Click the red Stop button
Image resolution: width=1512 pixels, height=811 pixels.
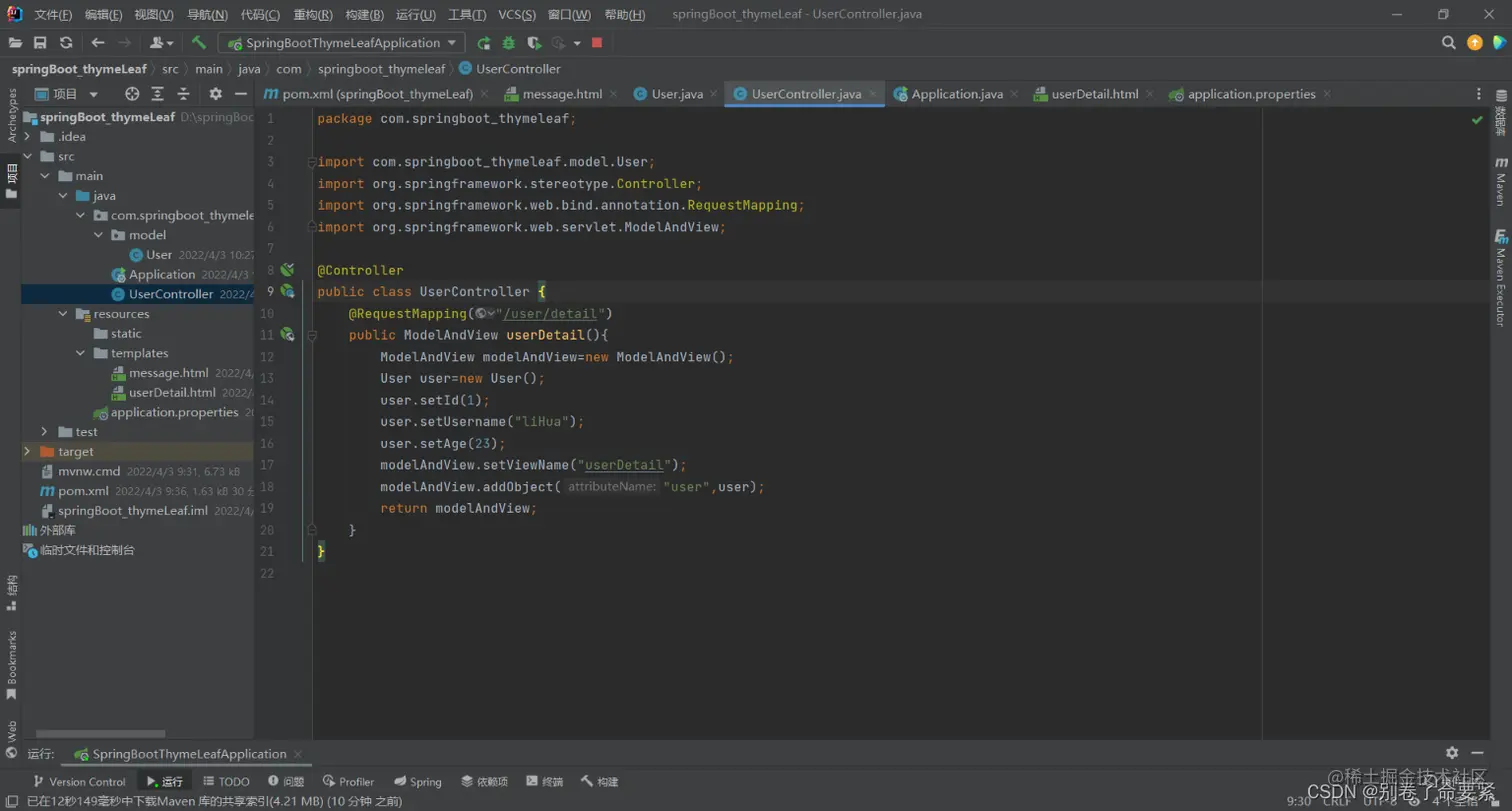pyautogui.click(x=597, y=43)
